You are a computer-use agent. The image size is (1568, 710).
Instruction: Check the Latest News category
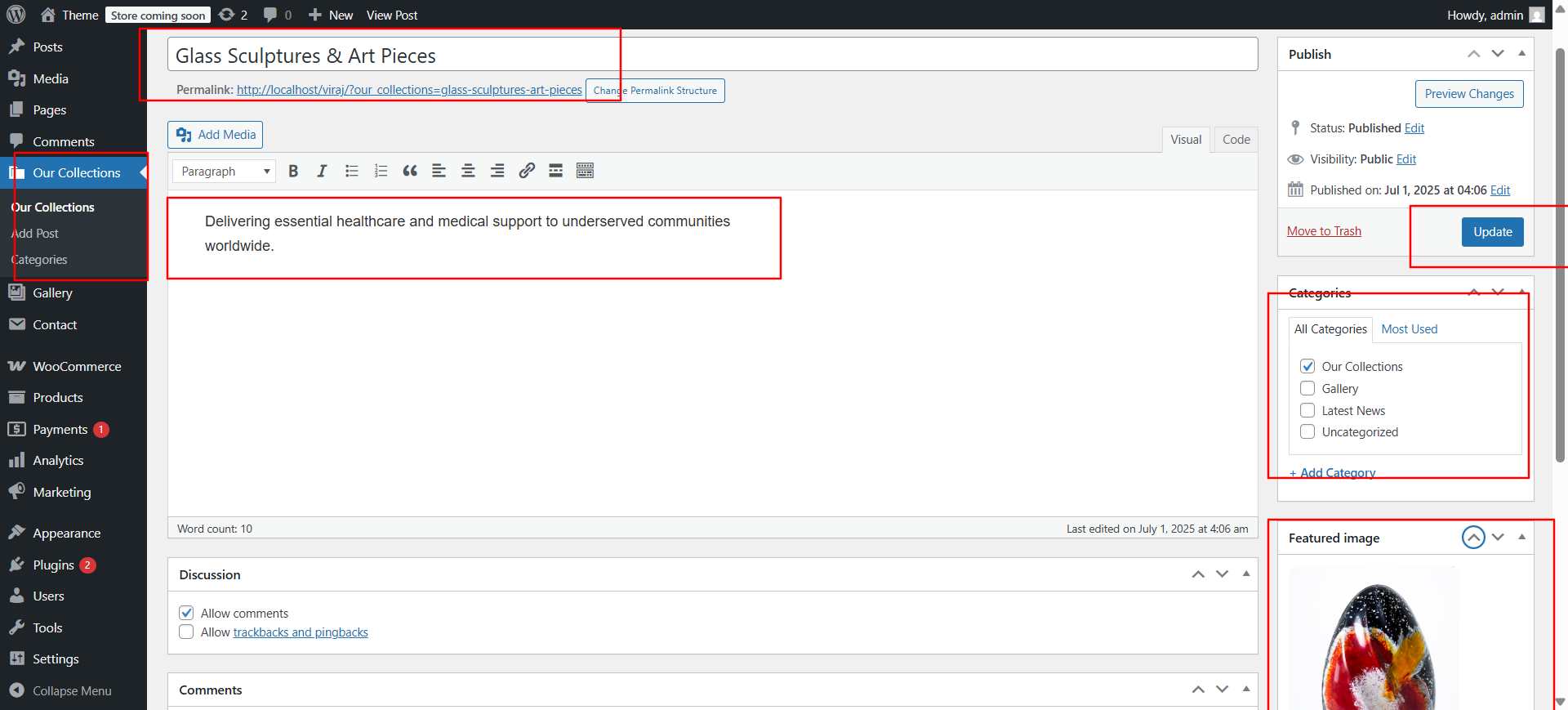pyautogui.click(x=1307, y=410)
